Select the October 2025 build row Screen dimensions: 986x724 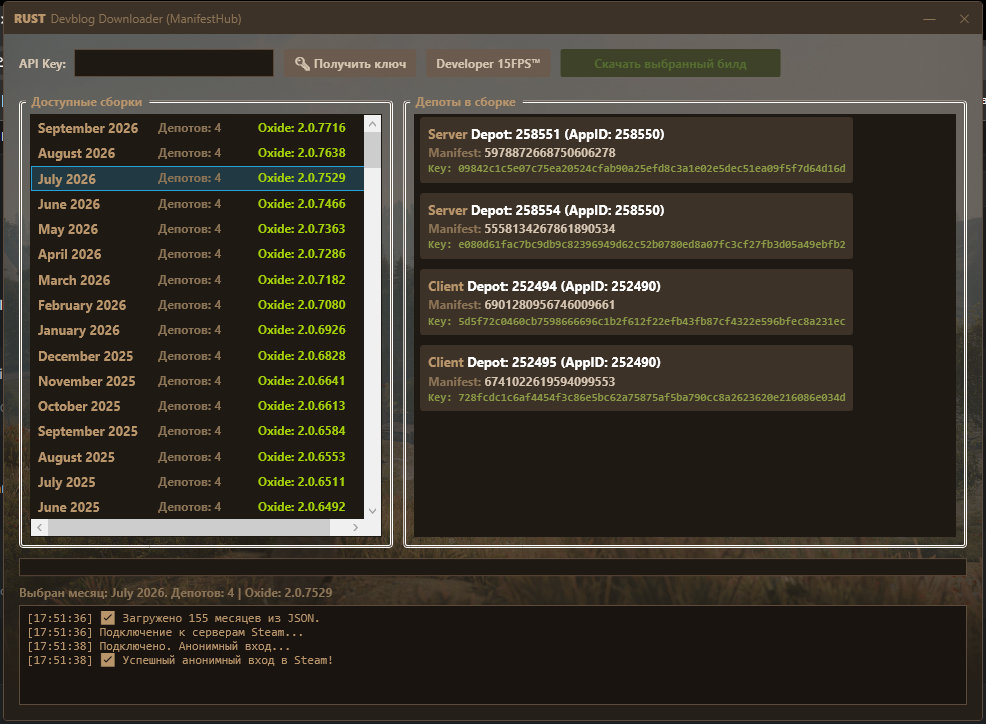click(197, 406)
